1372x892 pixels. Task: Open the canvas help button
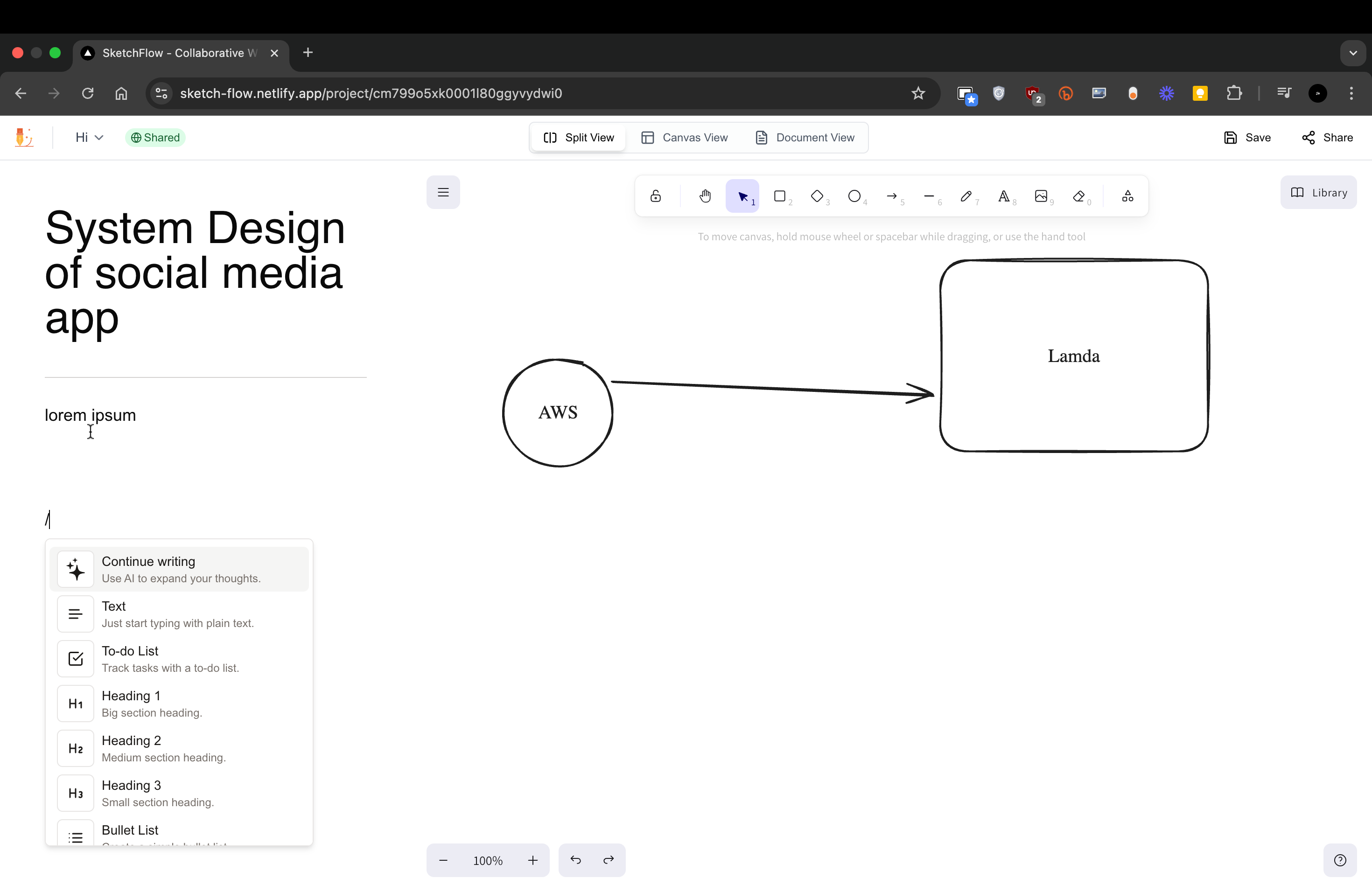(1340, 860)
